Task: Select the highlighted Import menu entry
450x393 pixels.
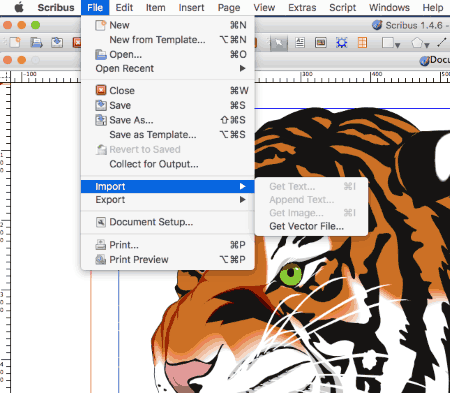Action: [x=168, y=186]
